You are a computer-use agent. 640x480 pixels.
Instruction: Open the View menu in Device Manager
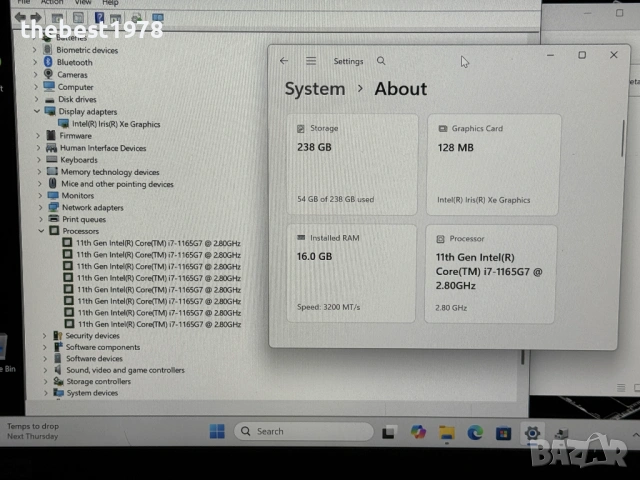(x=83, y=2)
